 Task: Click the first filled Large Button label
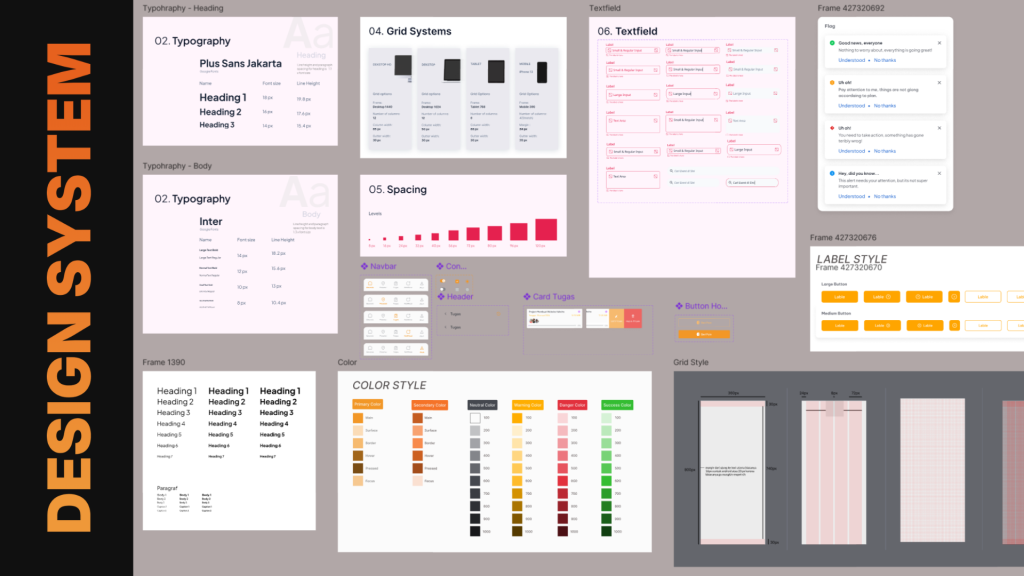(840, 297)
